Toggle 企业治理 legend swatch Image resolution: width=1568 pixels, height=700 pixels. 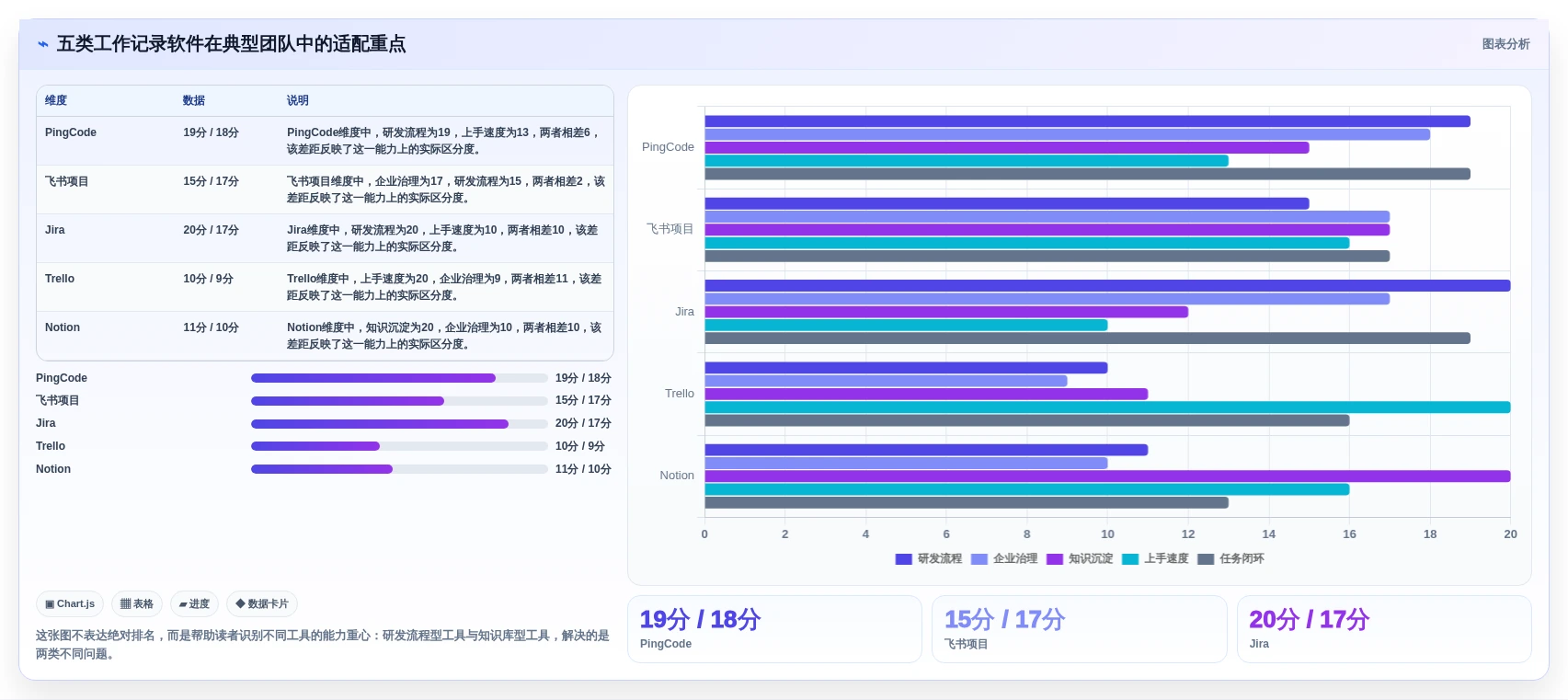pos(979,559)
